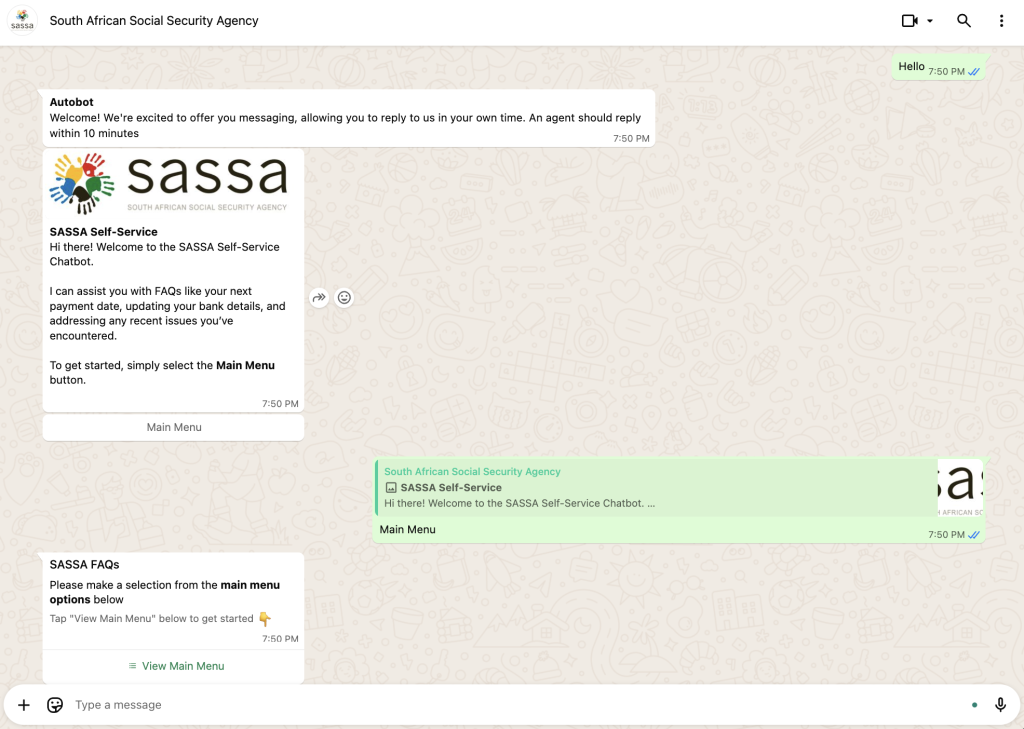Tap the View Main Menu list button
The width and height of the screenshot is (1024, 729).
click(174, 666)
